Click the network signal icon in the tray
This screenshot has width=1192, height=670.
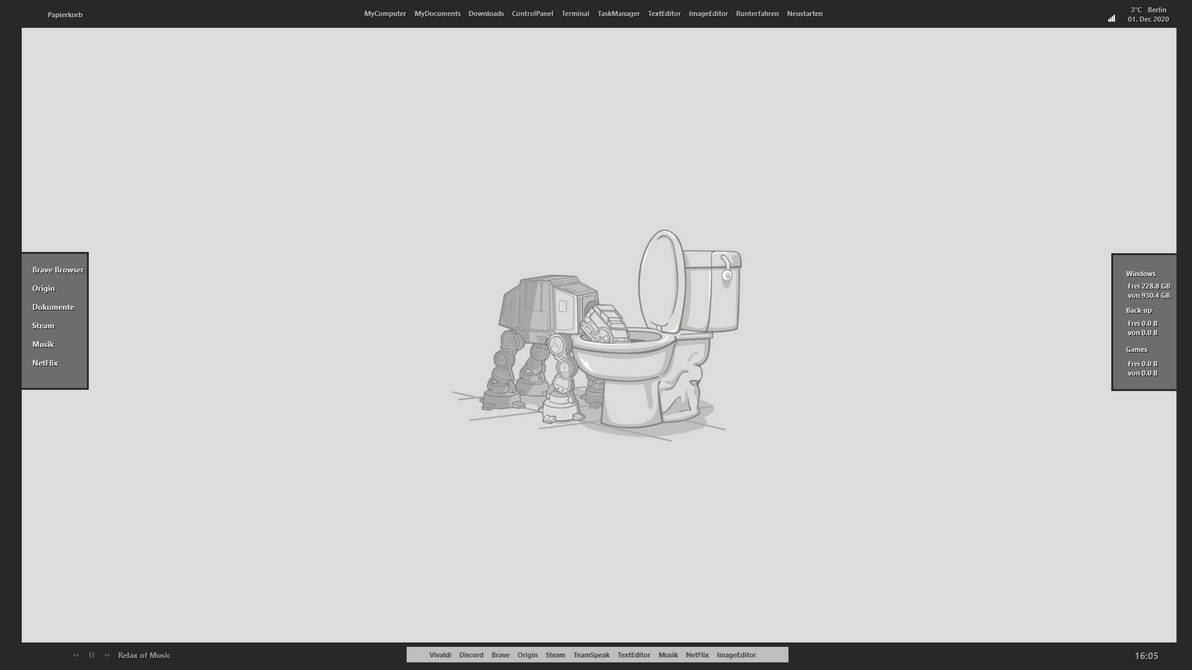(1109, 16)
